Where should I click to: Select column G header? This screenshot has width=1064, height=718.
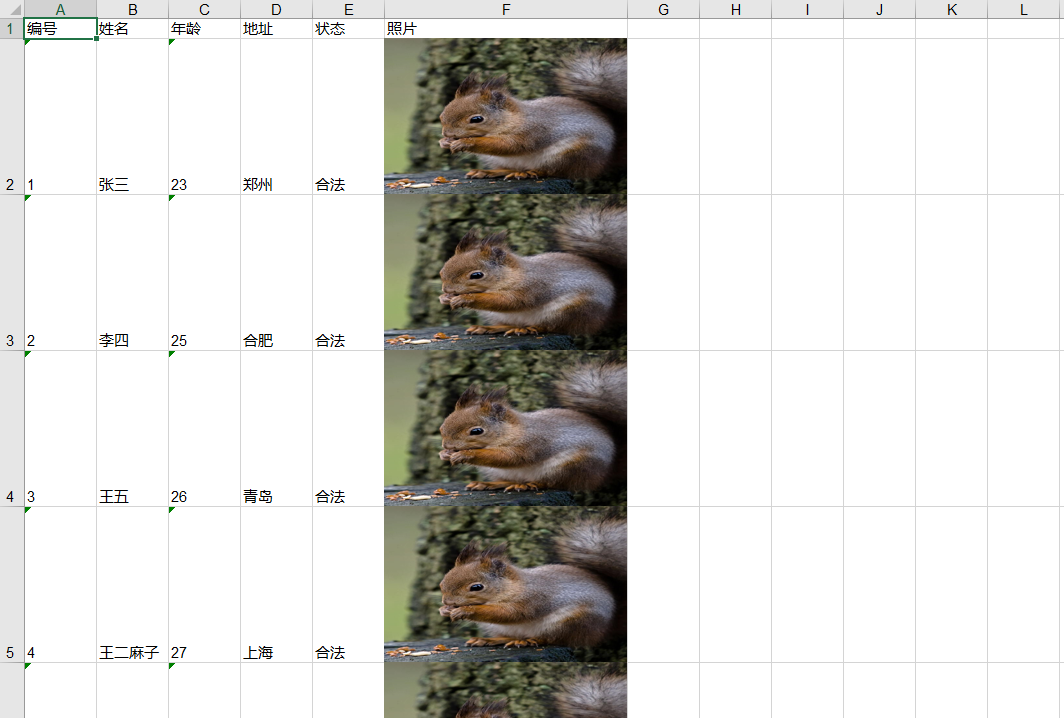663,9
